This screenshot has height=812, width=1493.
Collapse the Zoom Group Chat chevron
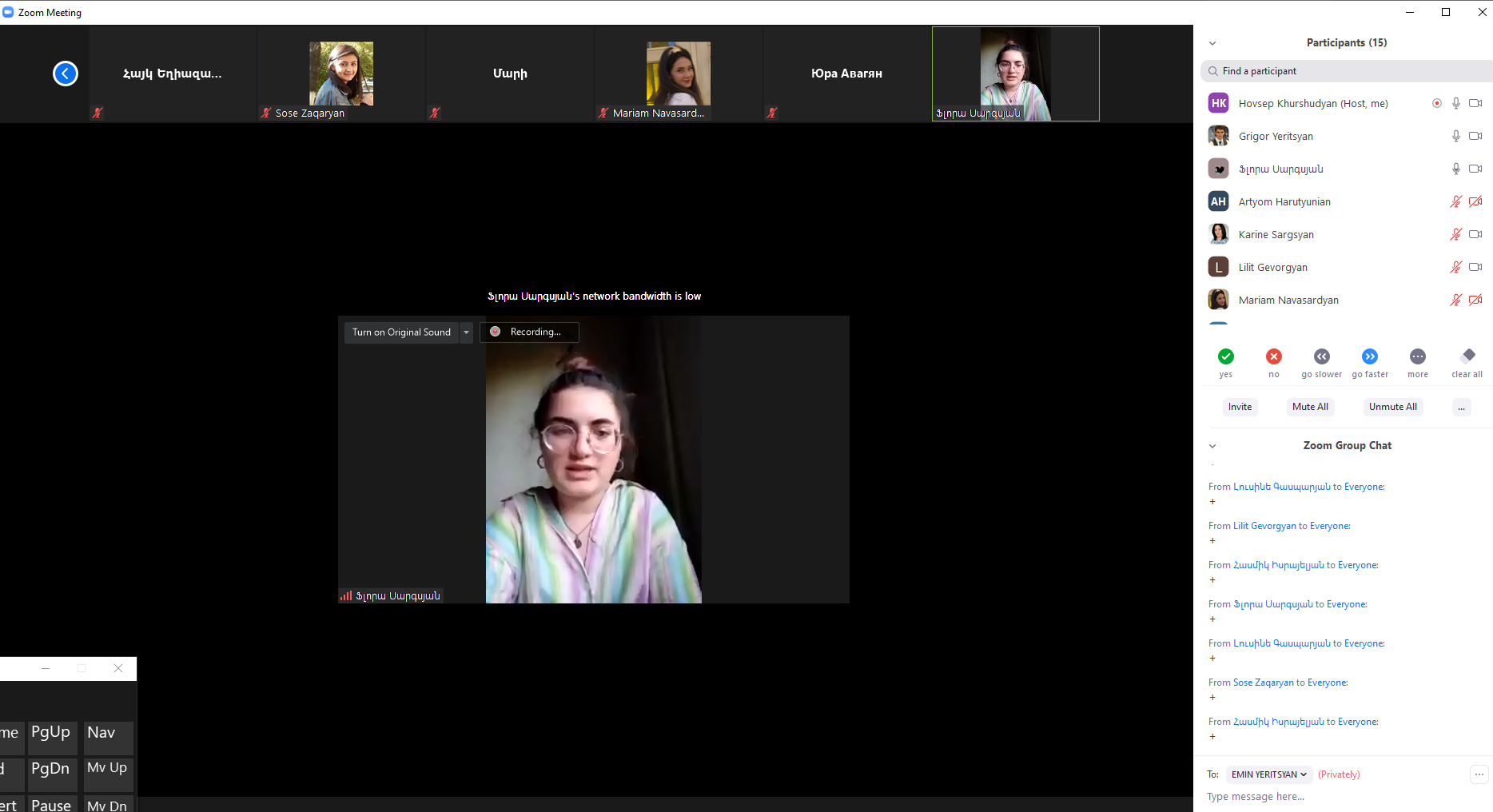pyautogui.click(x=1212, y=446)
